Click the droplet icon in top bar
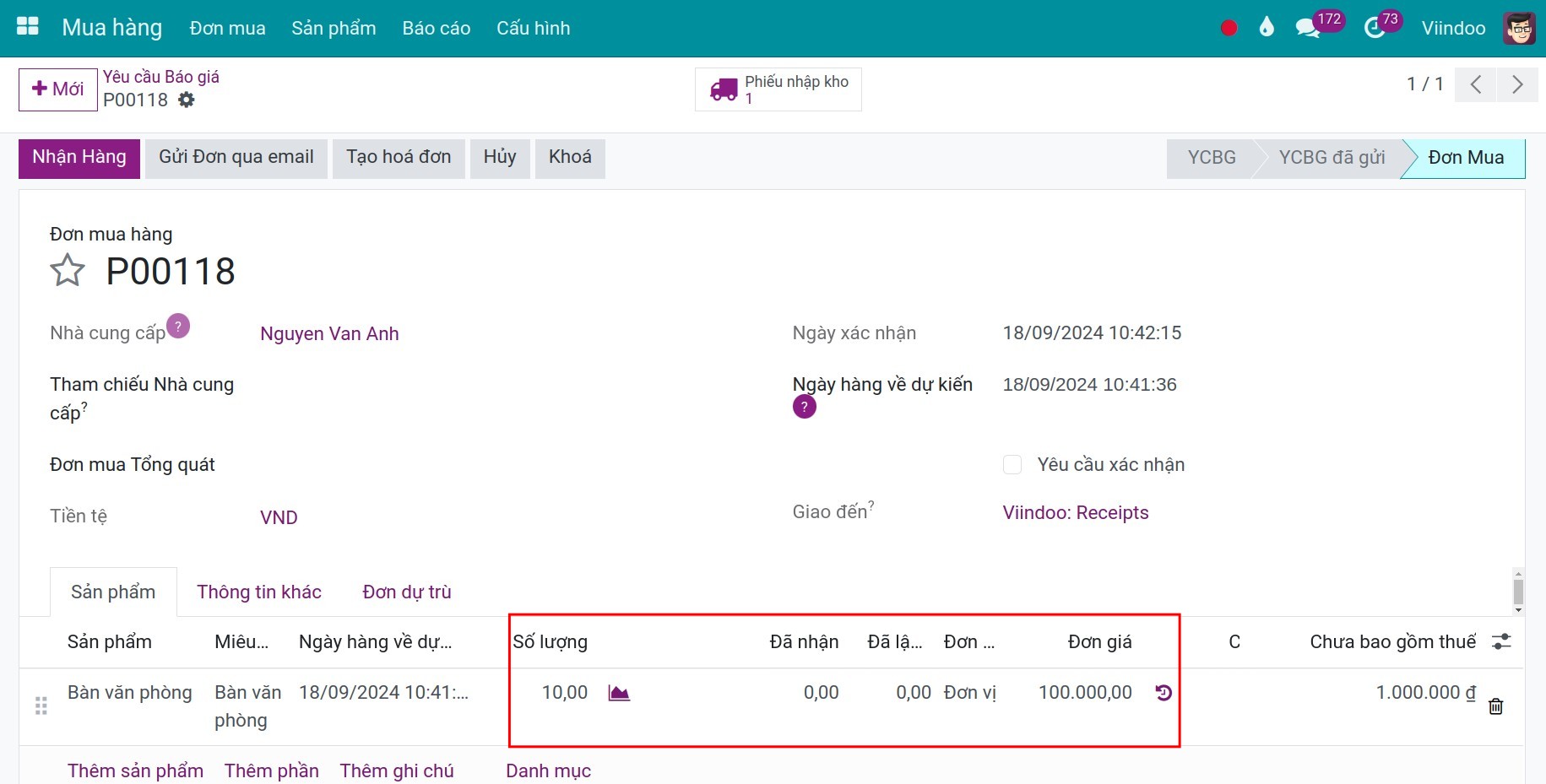Screen dimensions: 1546x784 [x=1266, y=28]
